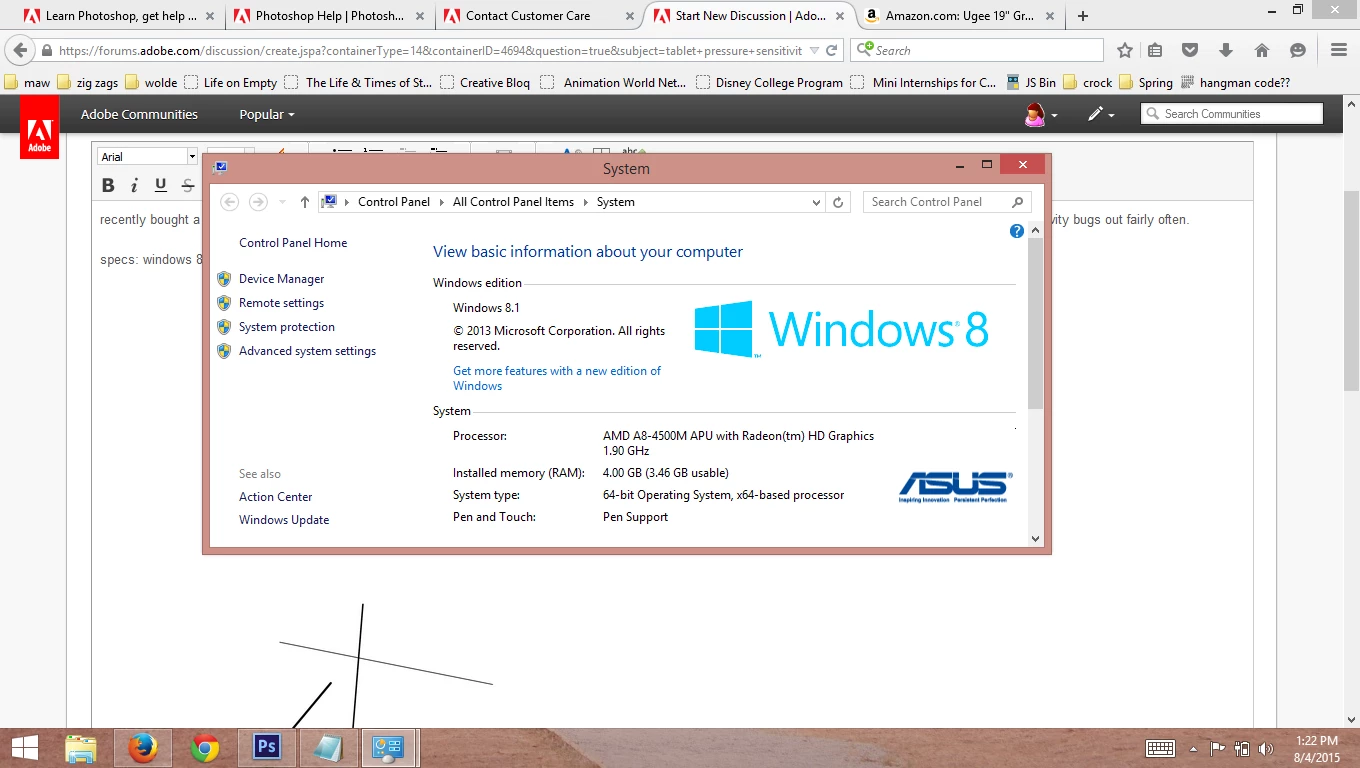This screenshot has height=768, width=1360.
Task: Open the touch keyboard tray icon
Action: [x=1160, y=748]
